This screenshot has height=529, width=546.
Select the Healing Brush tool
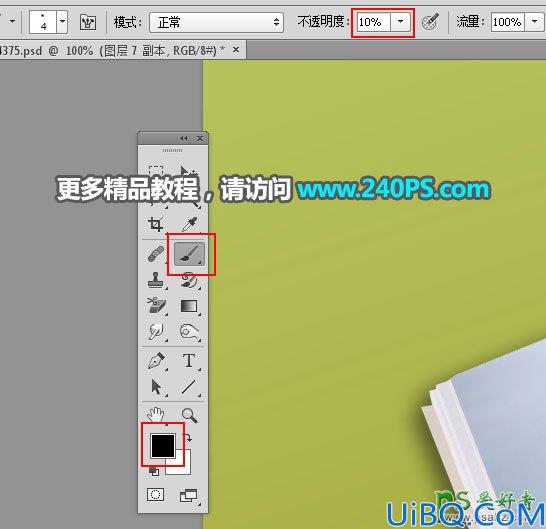tap(156, 254)
